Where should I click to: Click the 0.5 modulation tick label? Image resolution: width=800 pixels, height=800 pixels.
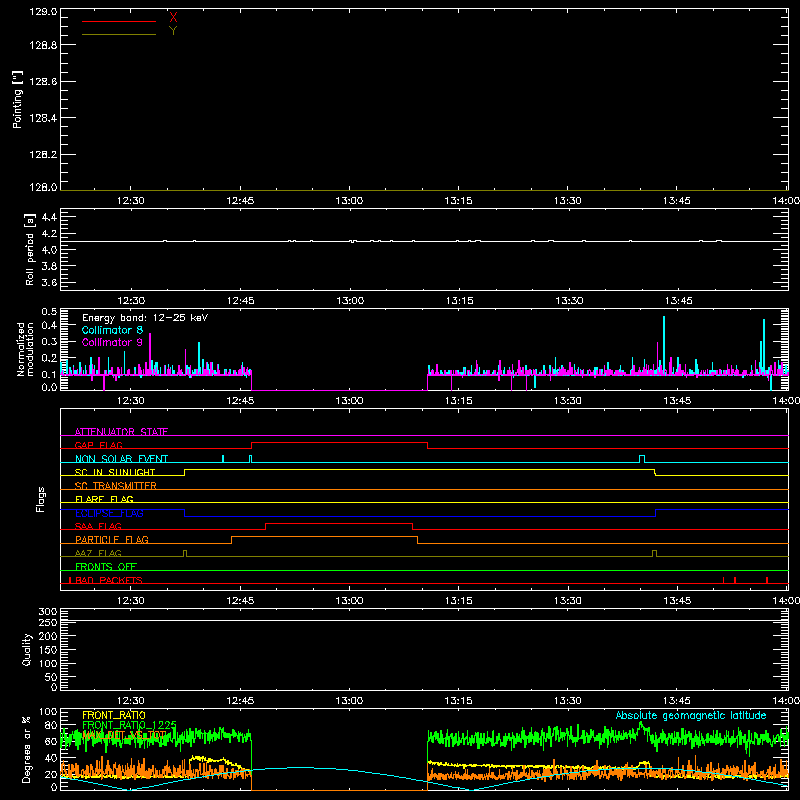(x=49, y=312)
